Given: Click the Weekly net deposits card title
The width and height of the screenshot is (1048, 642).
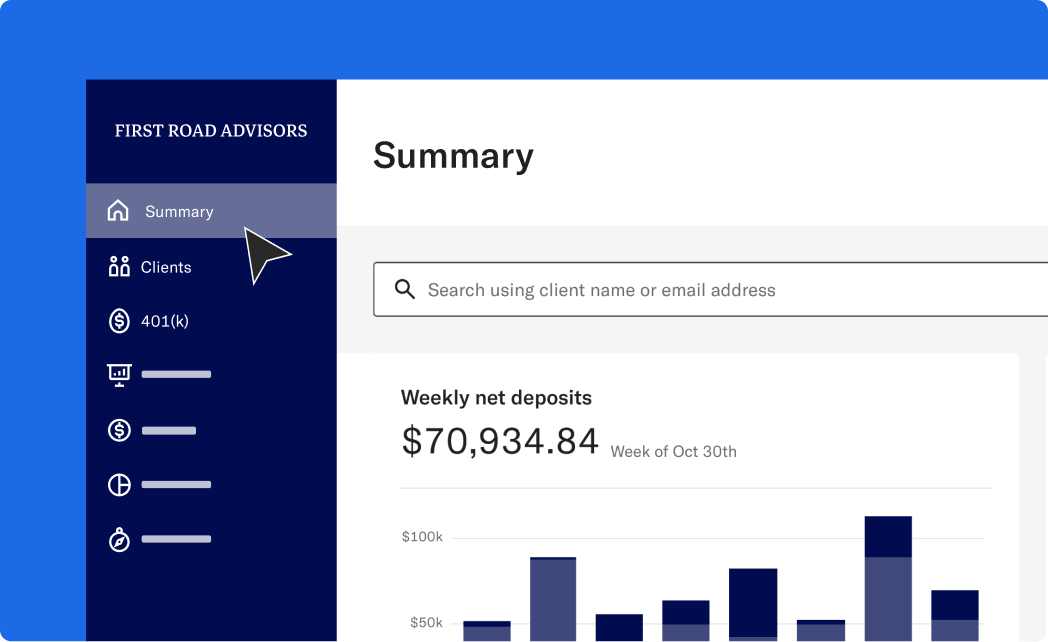Looking at the screenshot, I should (x=496, y=398).
